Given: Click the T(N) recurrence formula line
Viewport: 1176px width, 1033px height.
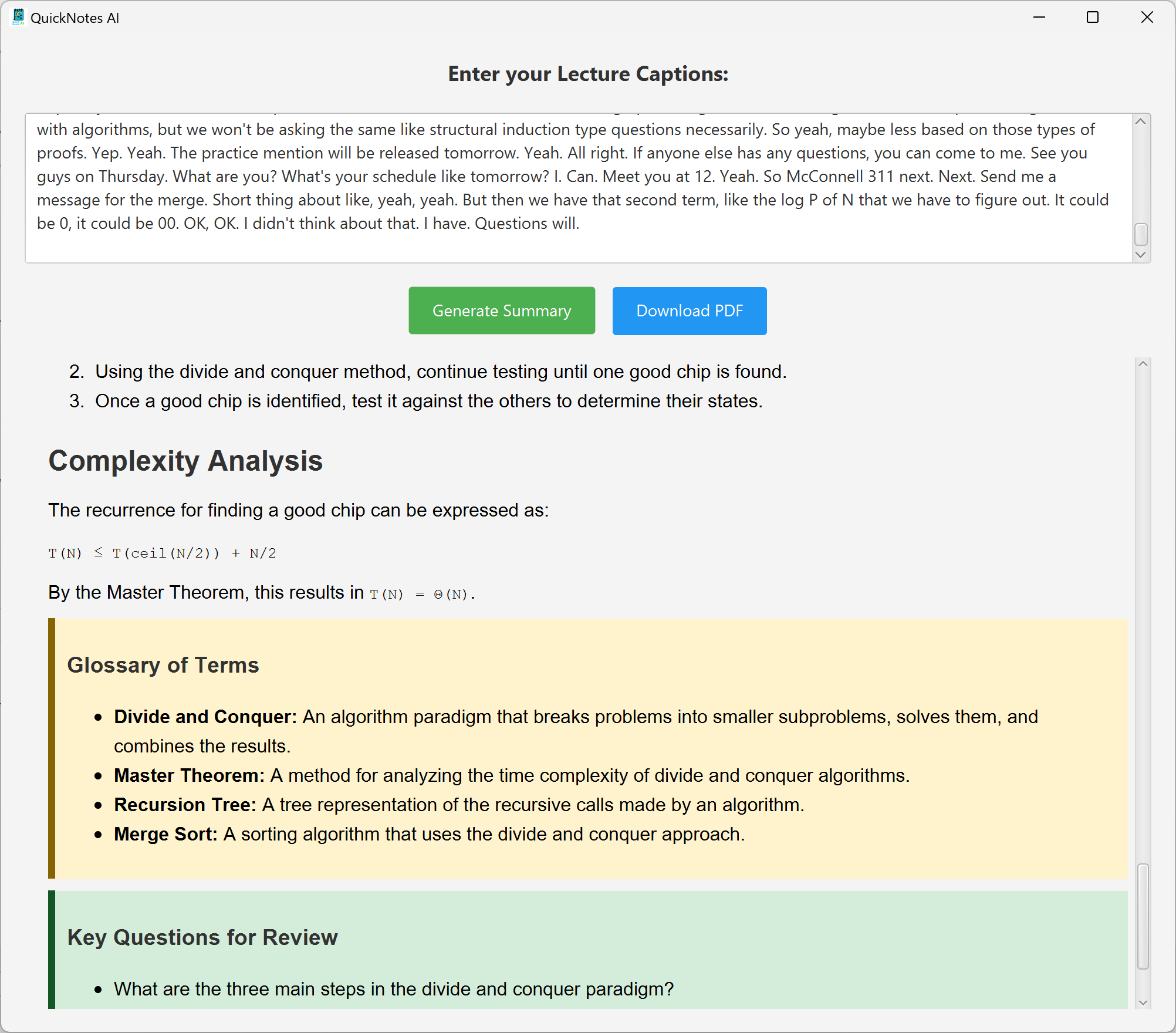Looking at the screenshot, I should [162, 553].
